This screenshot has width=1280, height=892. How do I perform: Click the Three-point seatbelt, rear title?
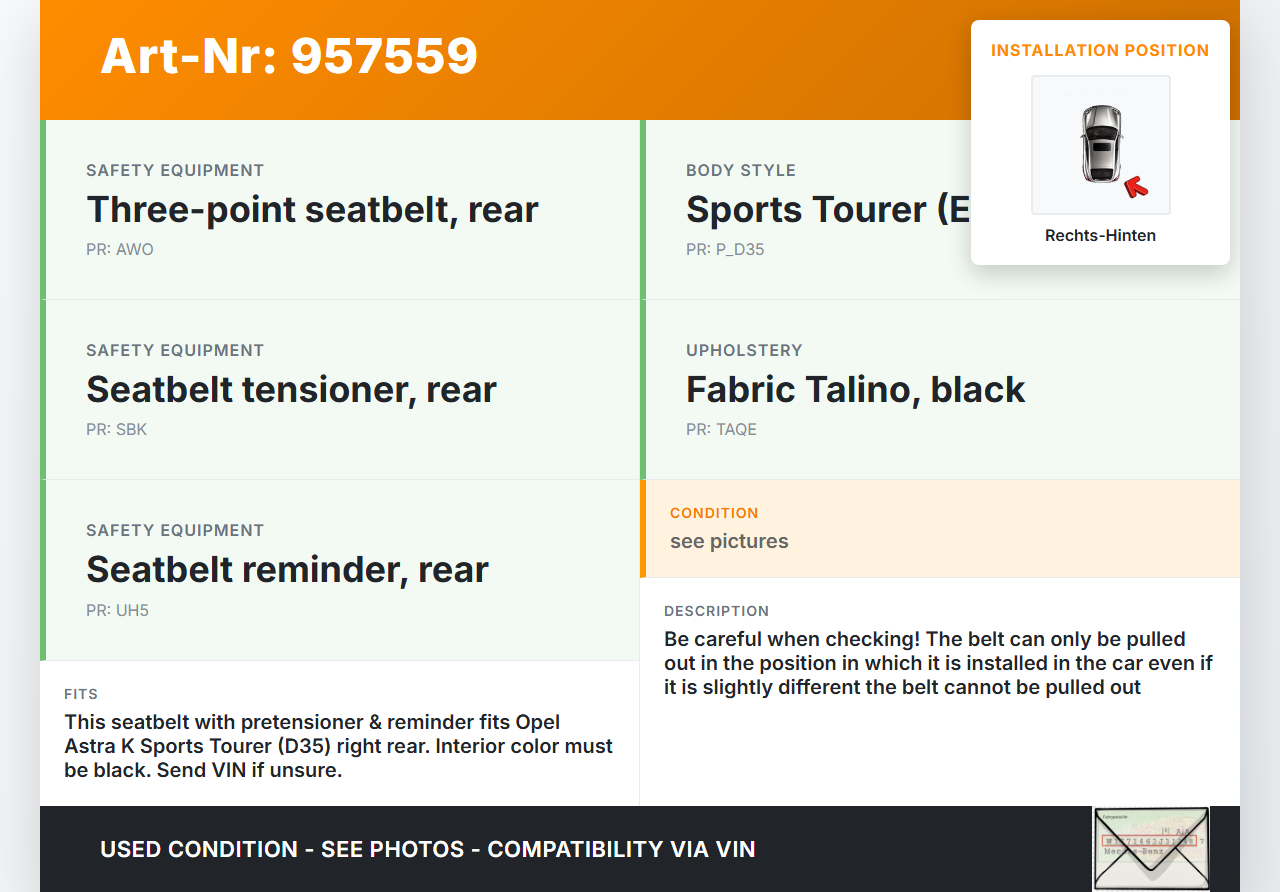[312, 210]
